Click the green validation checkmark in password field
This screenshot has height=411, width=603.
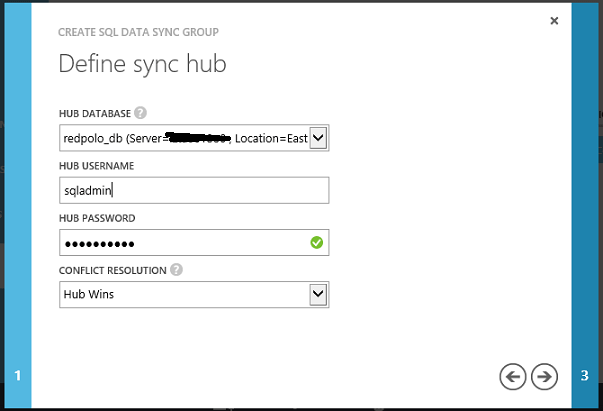pos(316,243)
